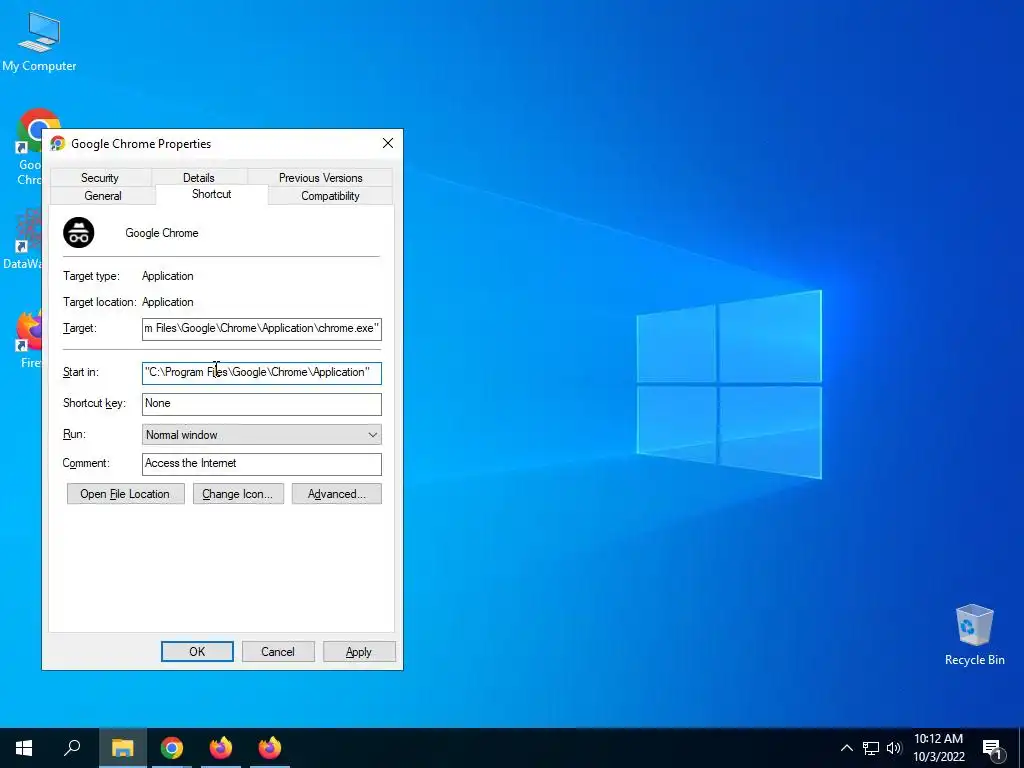
Task: Open taskbar search magnifier
Action: (72, 748)
